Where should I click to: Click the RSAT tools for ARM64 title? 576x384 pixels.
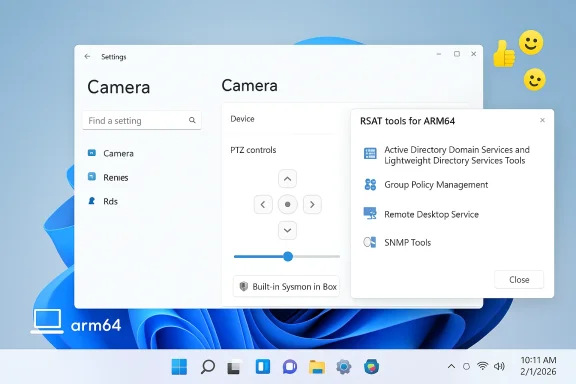point(407,121)
